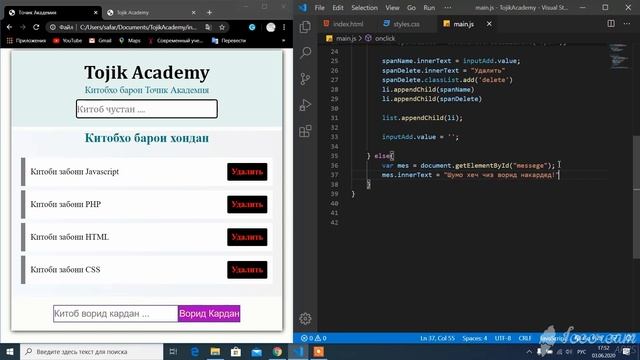640x360 pixels.
Task: Click Windows taskbar search box
Action: [x=91, y=351]
